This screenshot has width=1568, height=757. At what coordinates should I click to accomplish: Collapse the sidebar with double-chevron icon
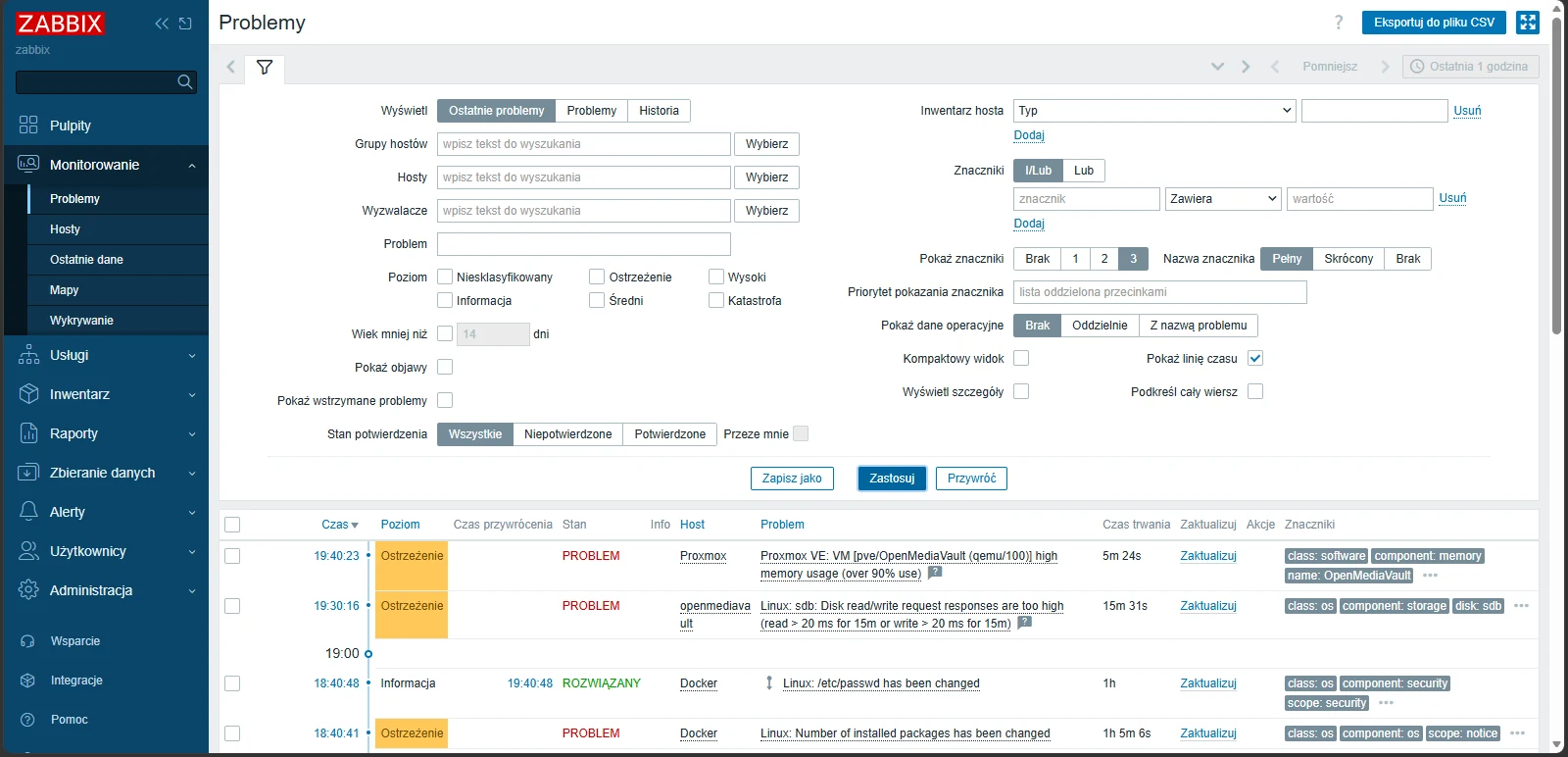click(x=162, y=24)
